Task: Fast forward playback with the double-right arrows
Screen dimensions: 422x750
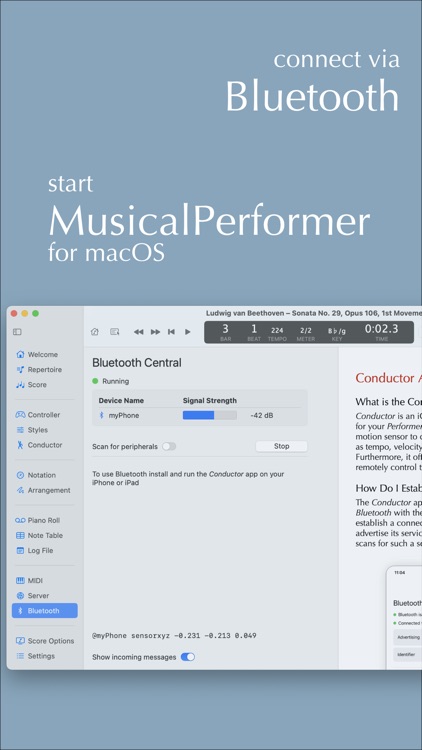Action: pos(155,331)
